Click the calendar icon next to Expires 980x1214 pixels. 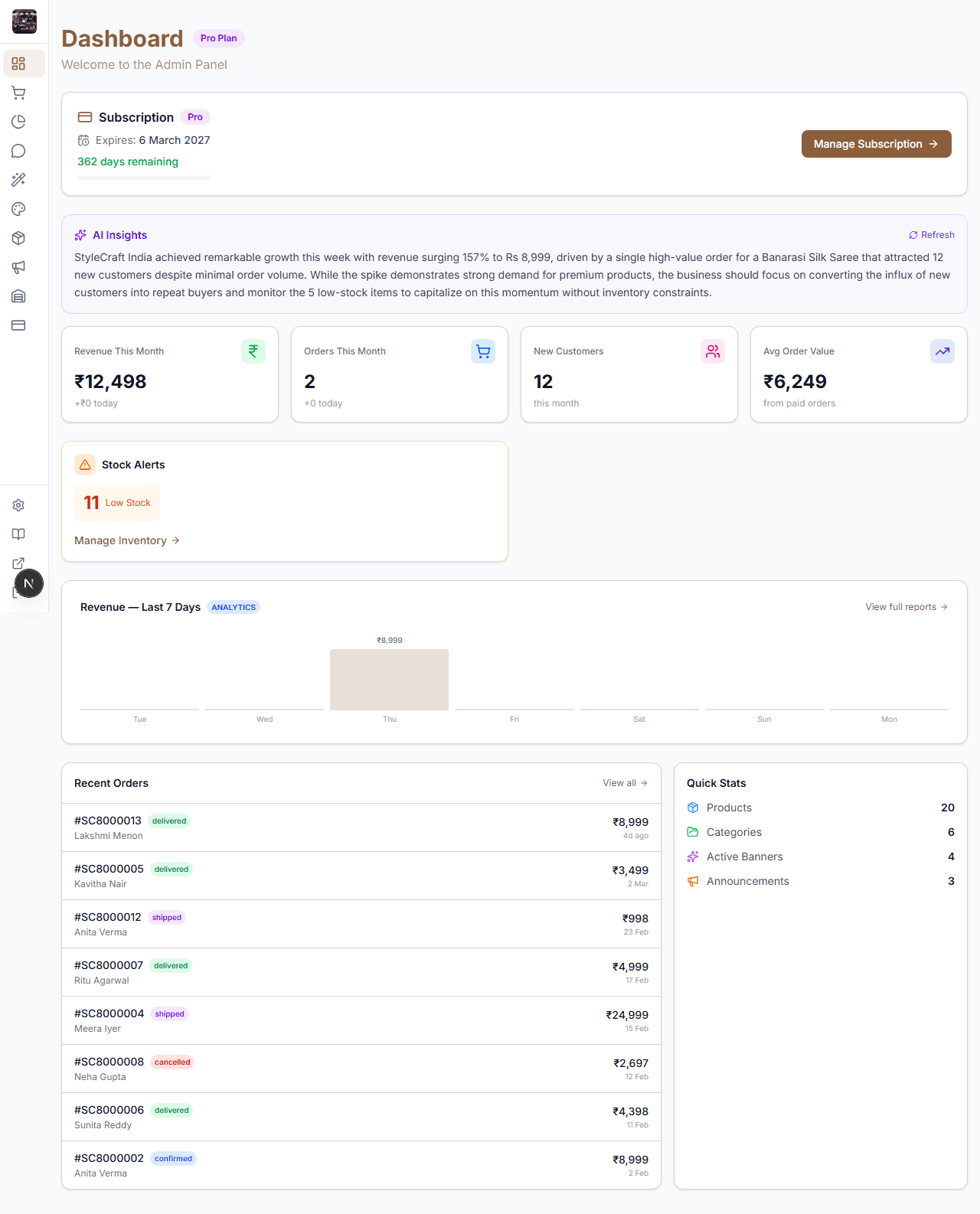click(x=83, y=141)
